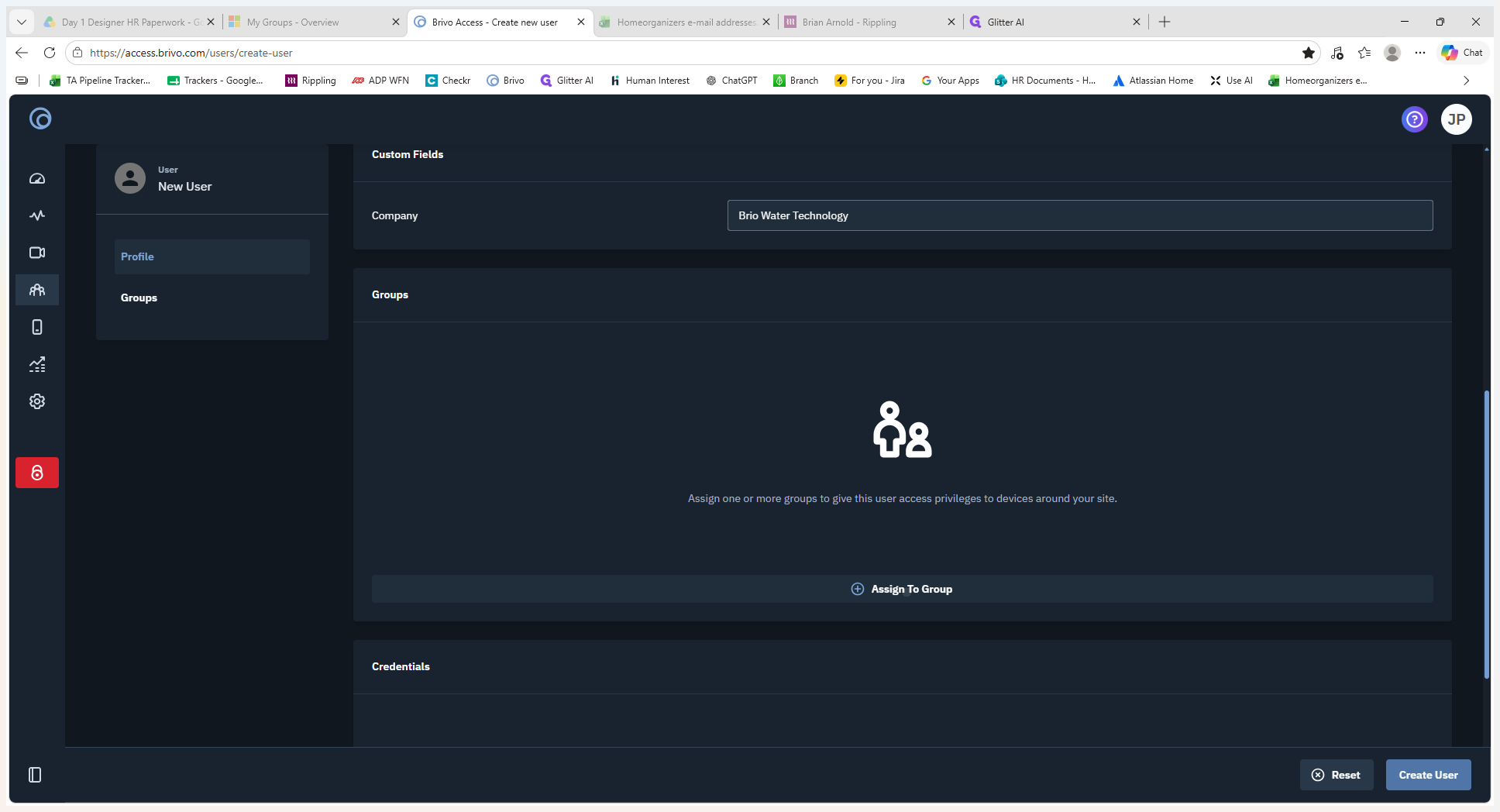Viewport: 1500px width, 812px height.
Task: Open Human Interest bookmark
Action: coord(649,81)
